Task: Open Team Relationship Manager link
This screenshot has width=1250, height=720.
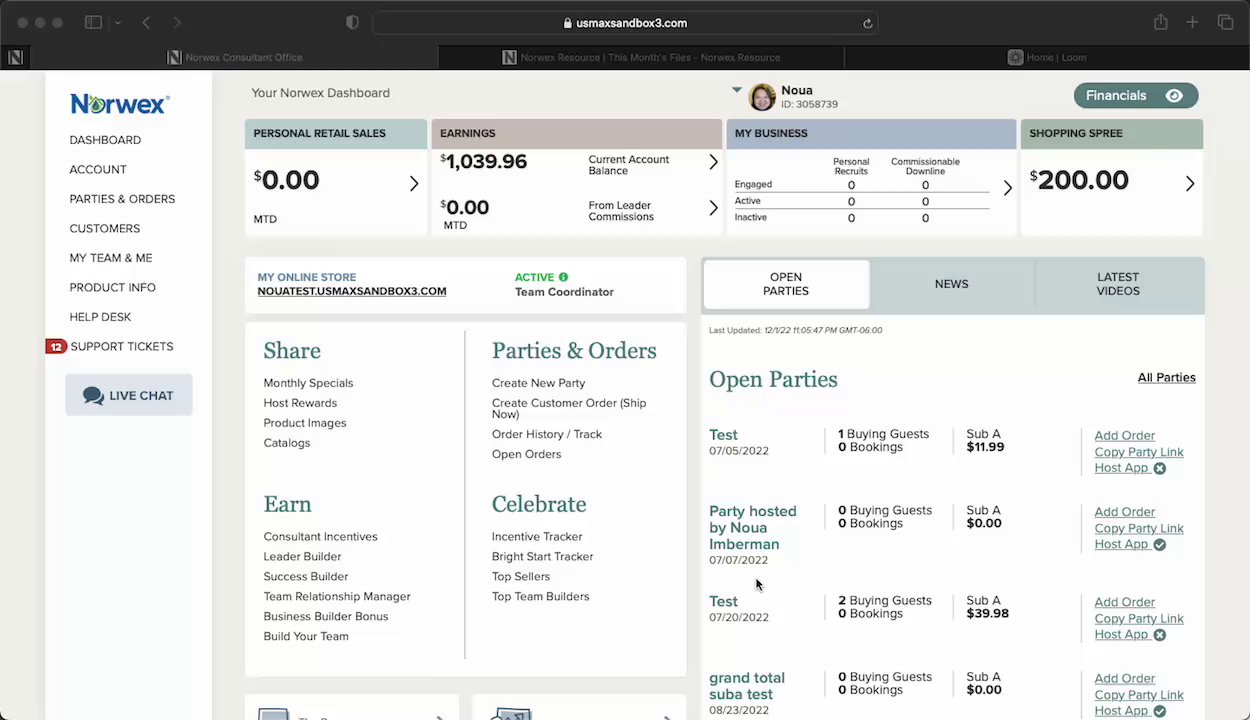Action: tap(337, 597)
